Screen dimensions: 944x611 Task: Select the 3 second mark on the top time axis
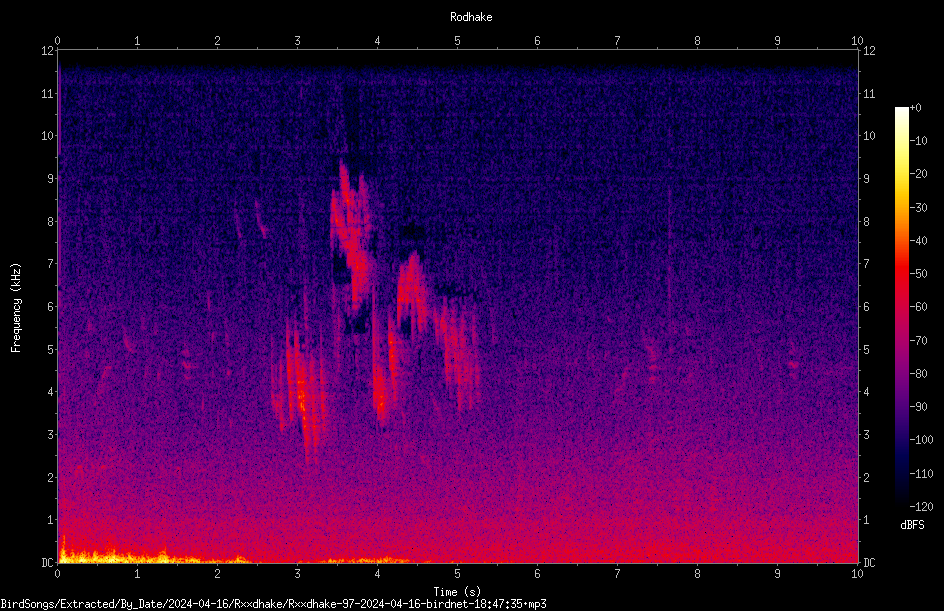coord(297,41)
